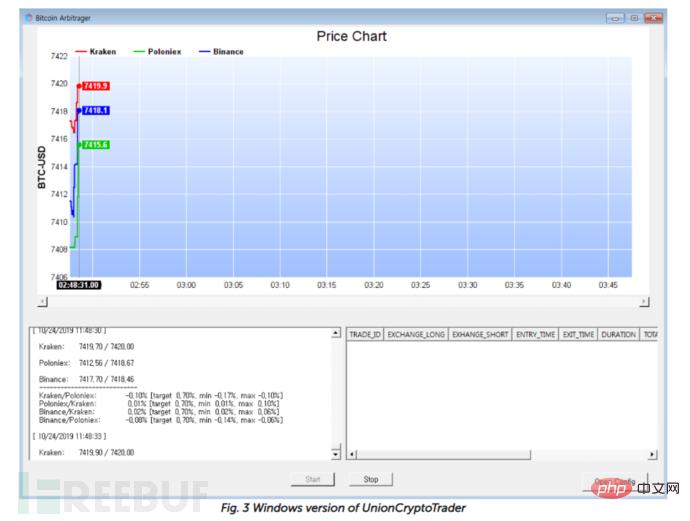This screenshot has height=521, width=690.
Task: Click the Binance/Poloniex spread line
Action: click(x=161, y=420)
